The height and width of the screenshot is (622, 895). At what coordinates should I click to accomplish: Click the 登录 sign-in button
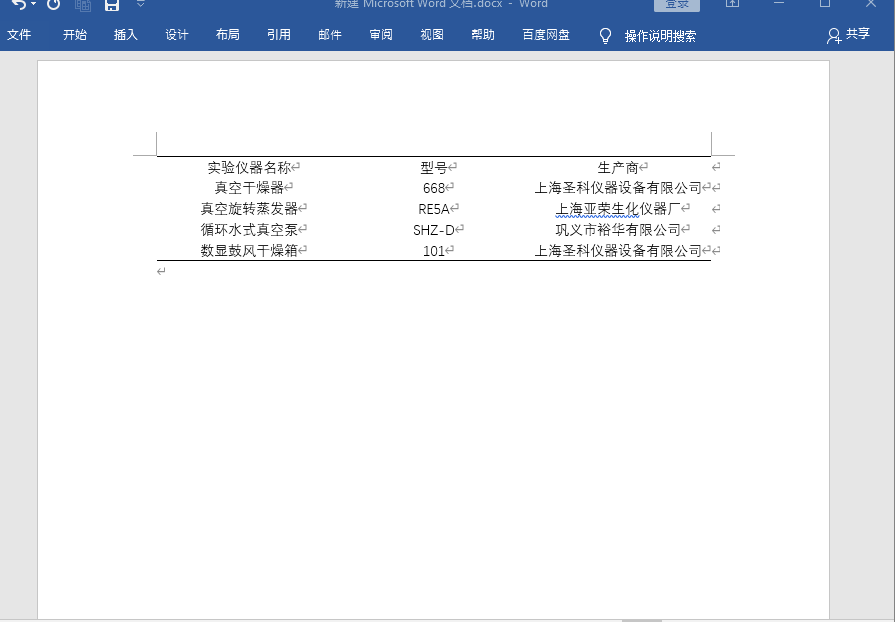coord(677,5)
